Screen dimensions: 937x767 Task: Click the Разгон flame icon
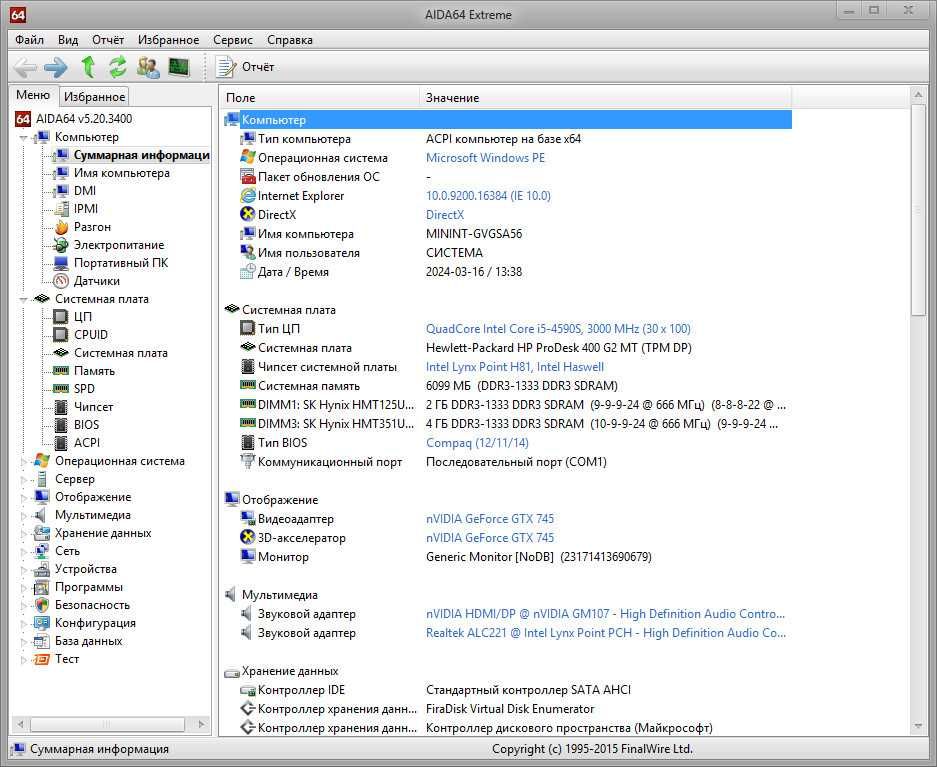(x=61, y=227)
